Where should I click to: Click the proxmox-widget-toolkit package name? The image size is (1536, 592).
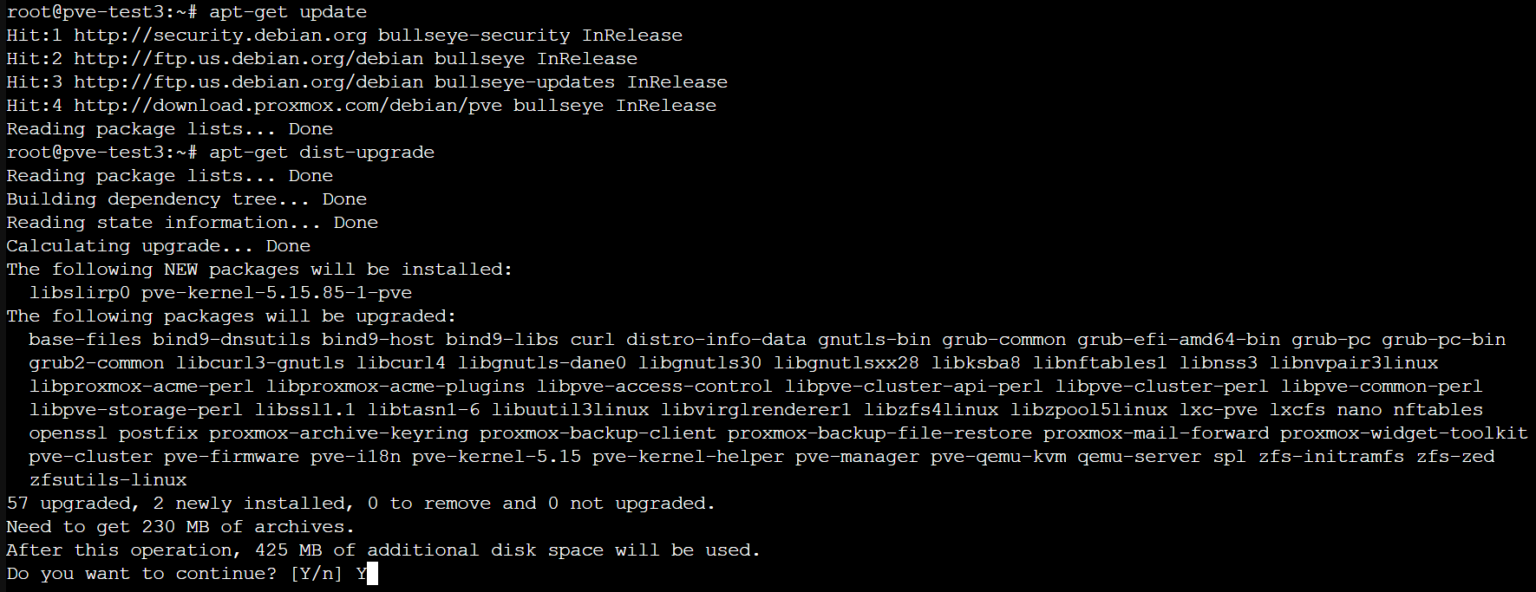(1403, 433)
